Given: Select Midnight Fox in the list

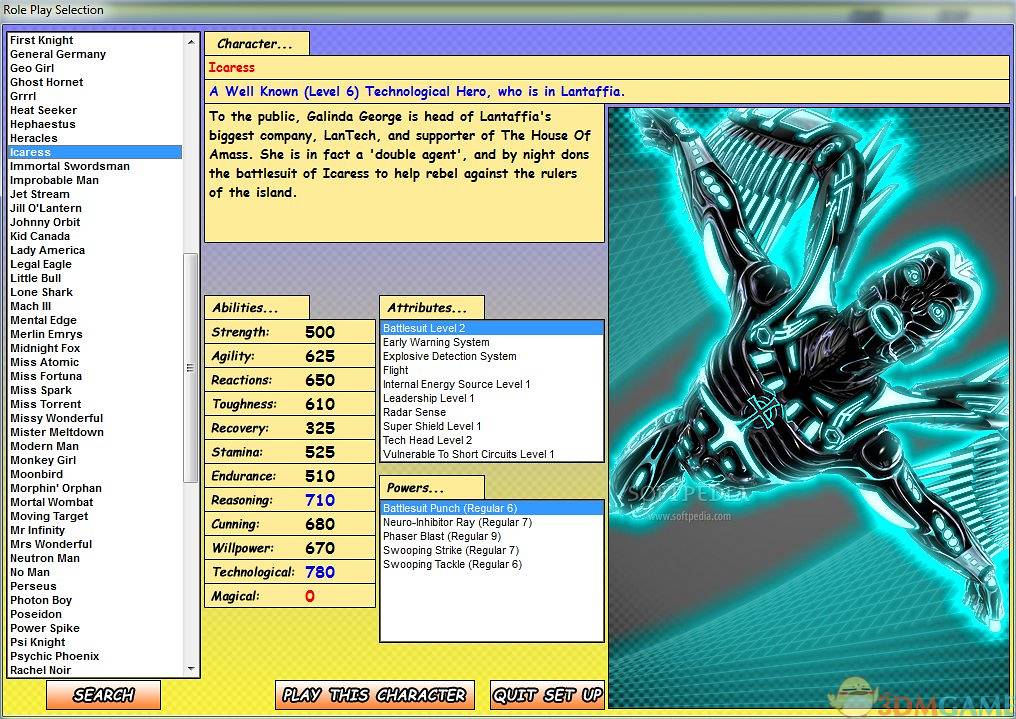Looking at the screenshot, I should coord(45,348).
